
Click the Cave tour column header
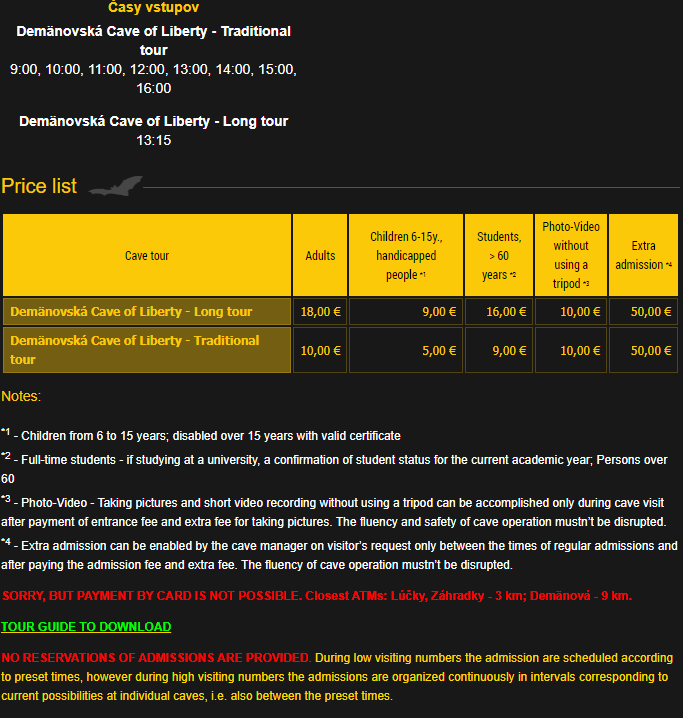[x=147, y=255]
